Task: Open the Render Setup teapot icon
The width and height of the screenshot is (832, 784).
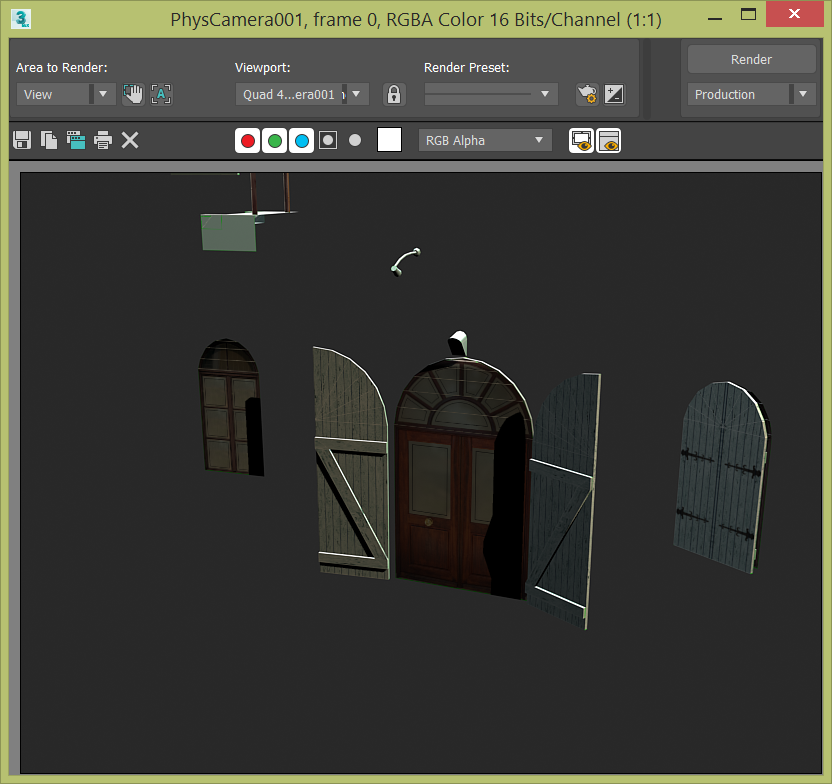Action: click(x=588, y=93)
